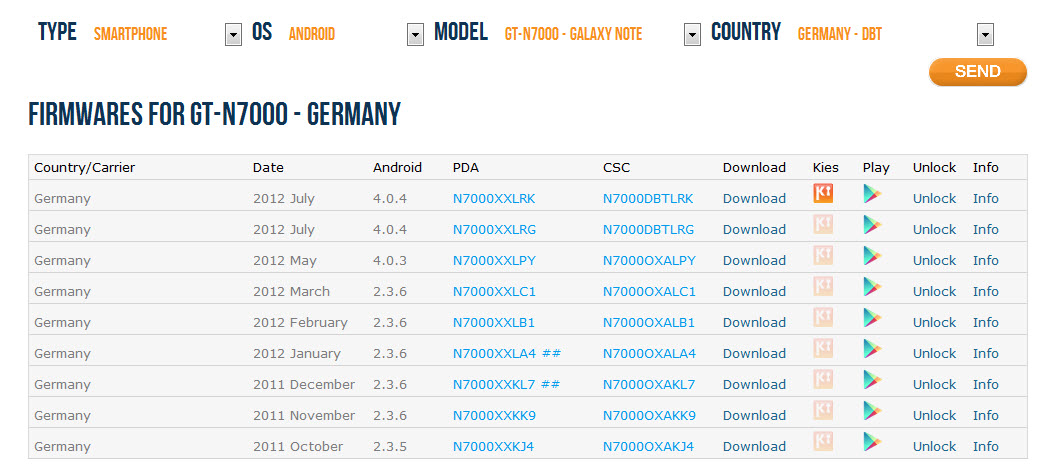Open Kies icon for N7000XXLB1 row
The height and width of the screenshot is (470, 1042).
[x=823, y=317]
